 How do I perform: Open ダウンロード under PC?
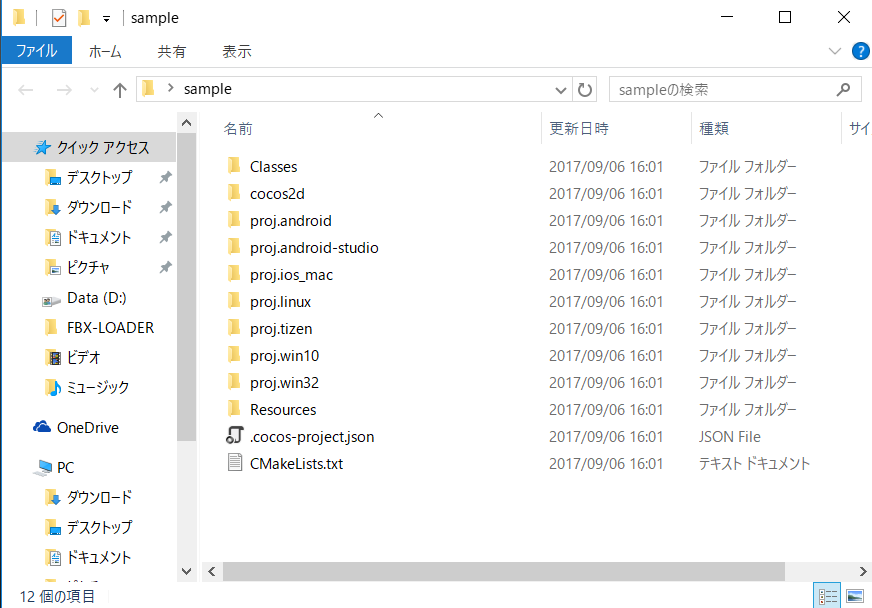(x=100, y=498)
